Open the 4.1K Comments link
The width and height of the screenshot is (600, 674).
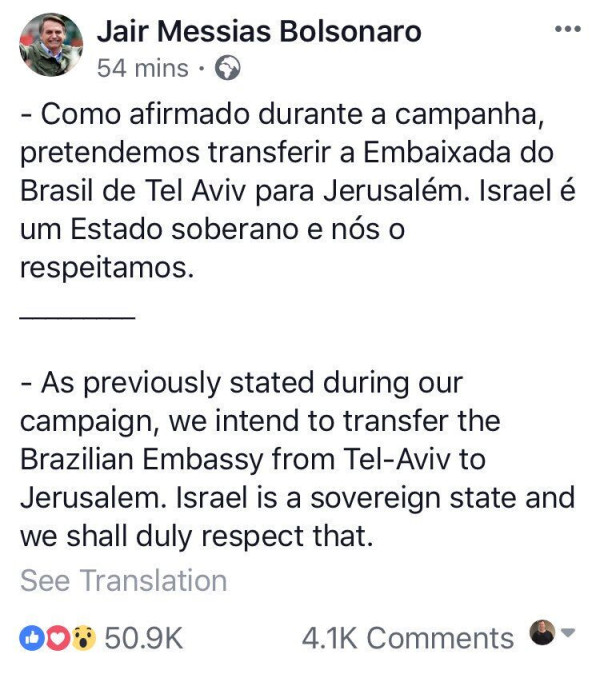(407, 638)
